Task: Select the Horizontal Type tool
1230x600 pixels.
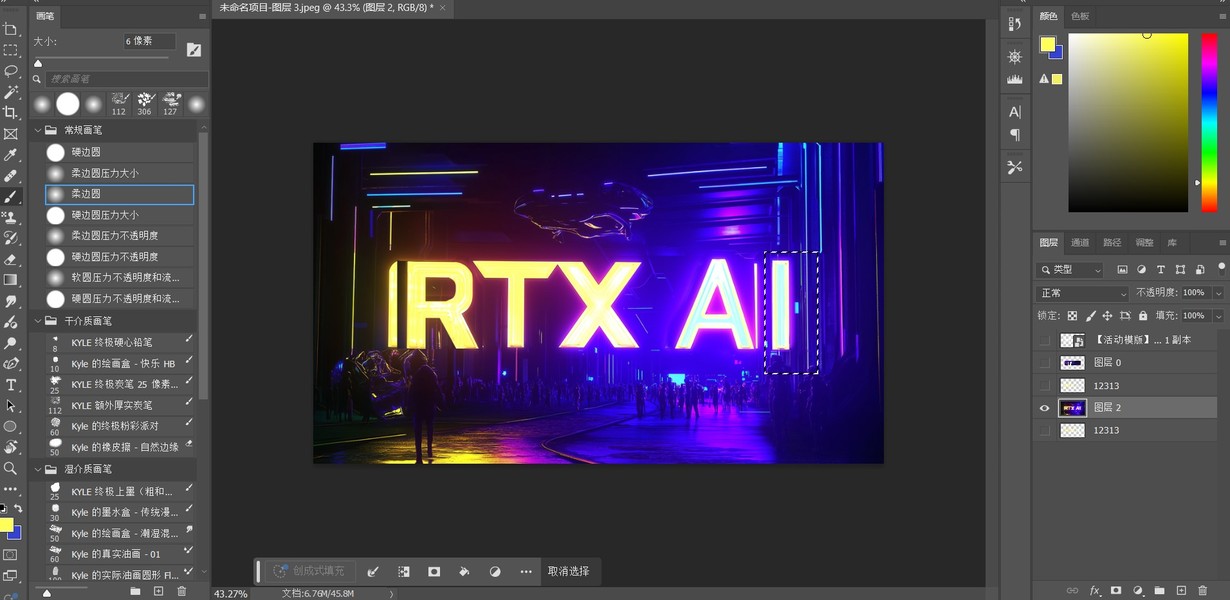Action: 10,385
